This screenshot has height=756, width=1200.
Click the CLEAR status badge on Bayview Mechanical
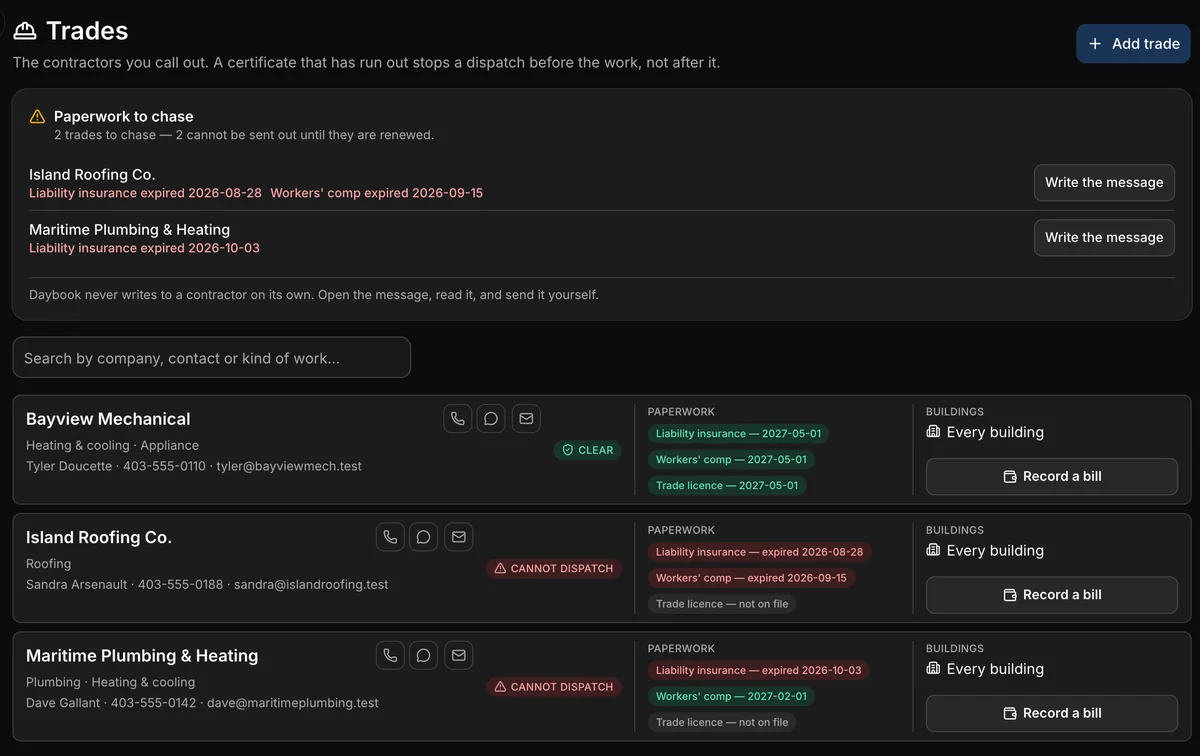[x=587, y=450]
